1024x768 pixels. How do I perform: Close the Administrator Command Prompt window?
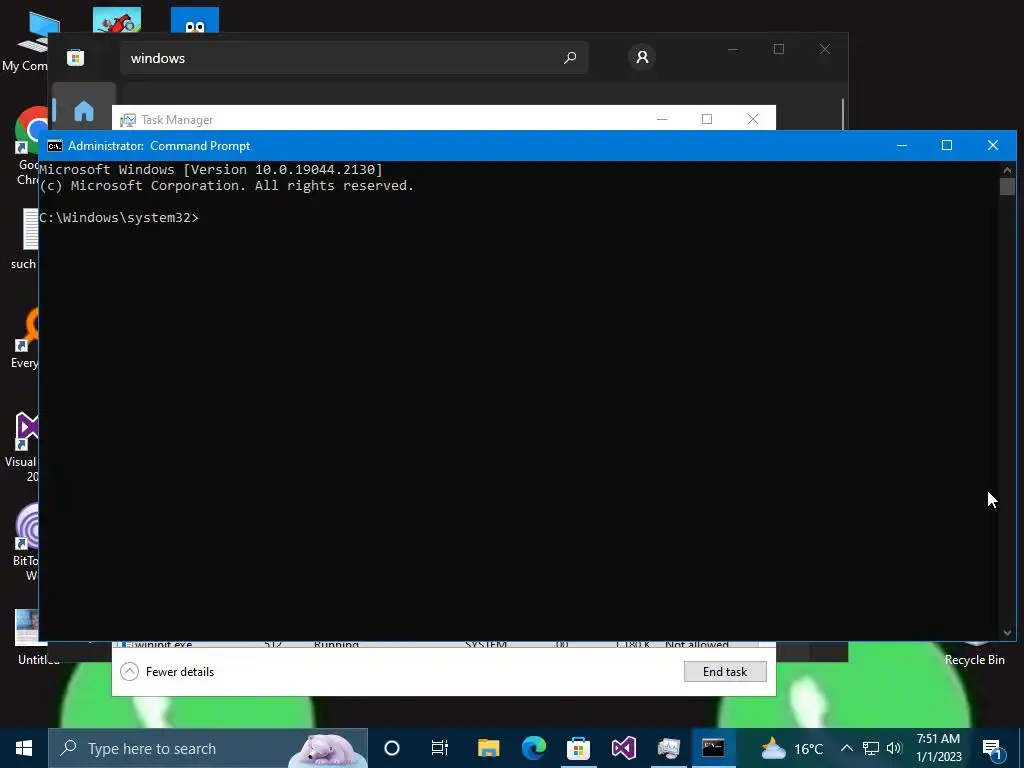[993, 146]
